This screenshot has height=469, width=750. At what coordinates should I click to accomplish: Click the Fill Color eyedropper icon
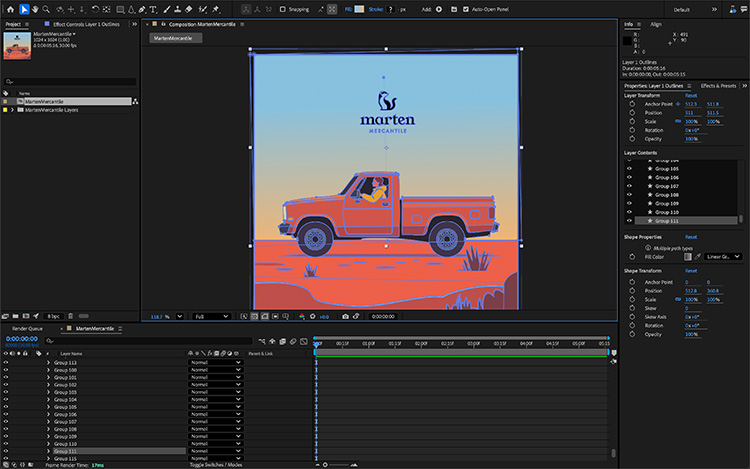[x=699, y=256]
